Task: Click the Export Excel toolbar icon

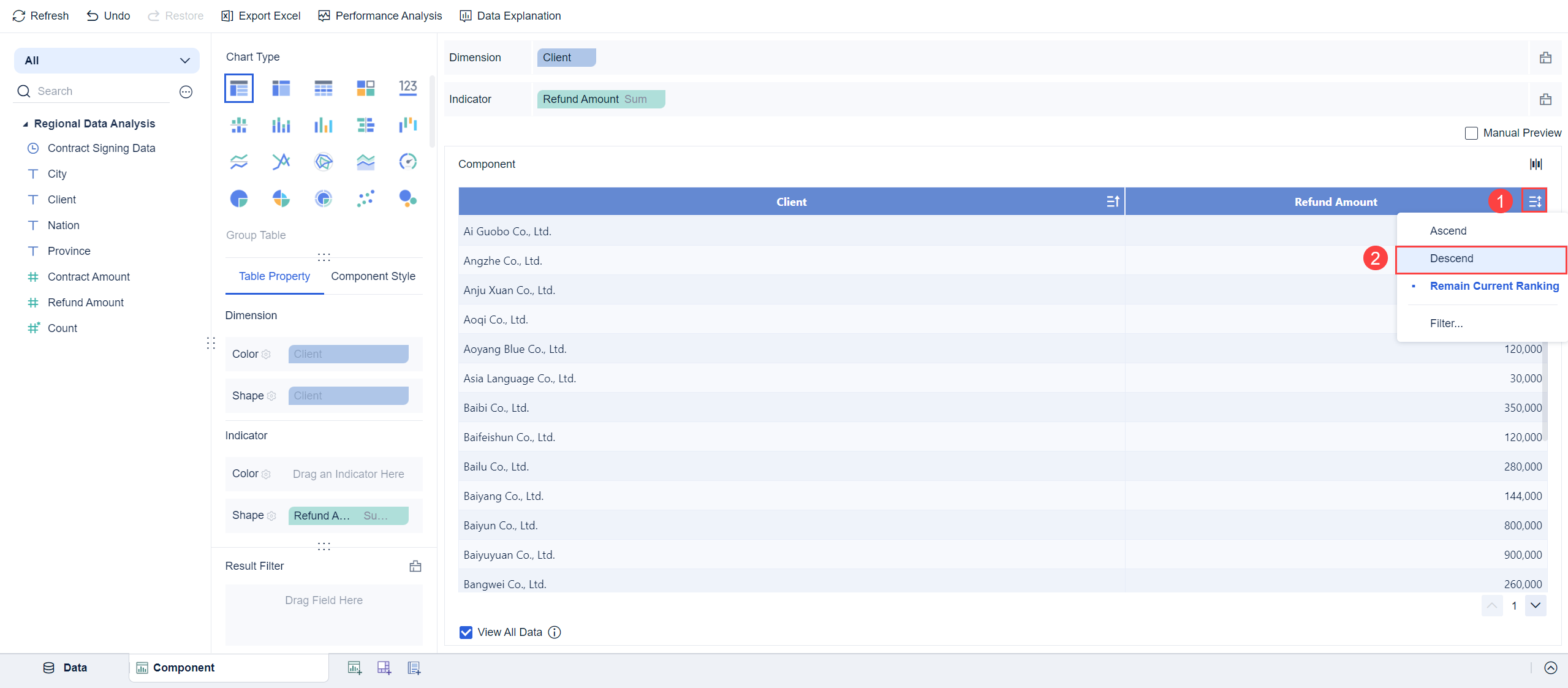Action: [227, 16]
